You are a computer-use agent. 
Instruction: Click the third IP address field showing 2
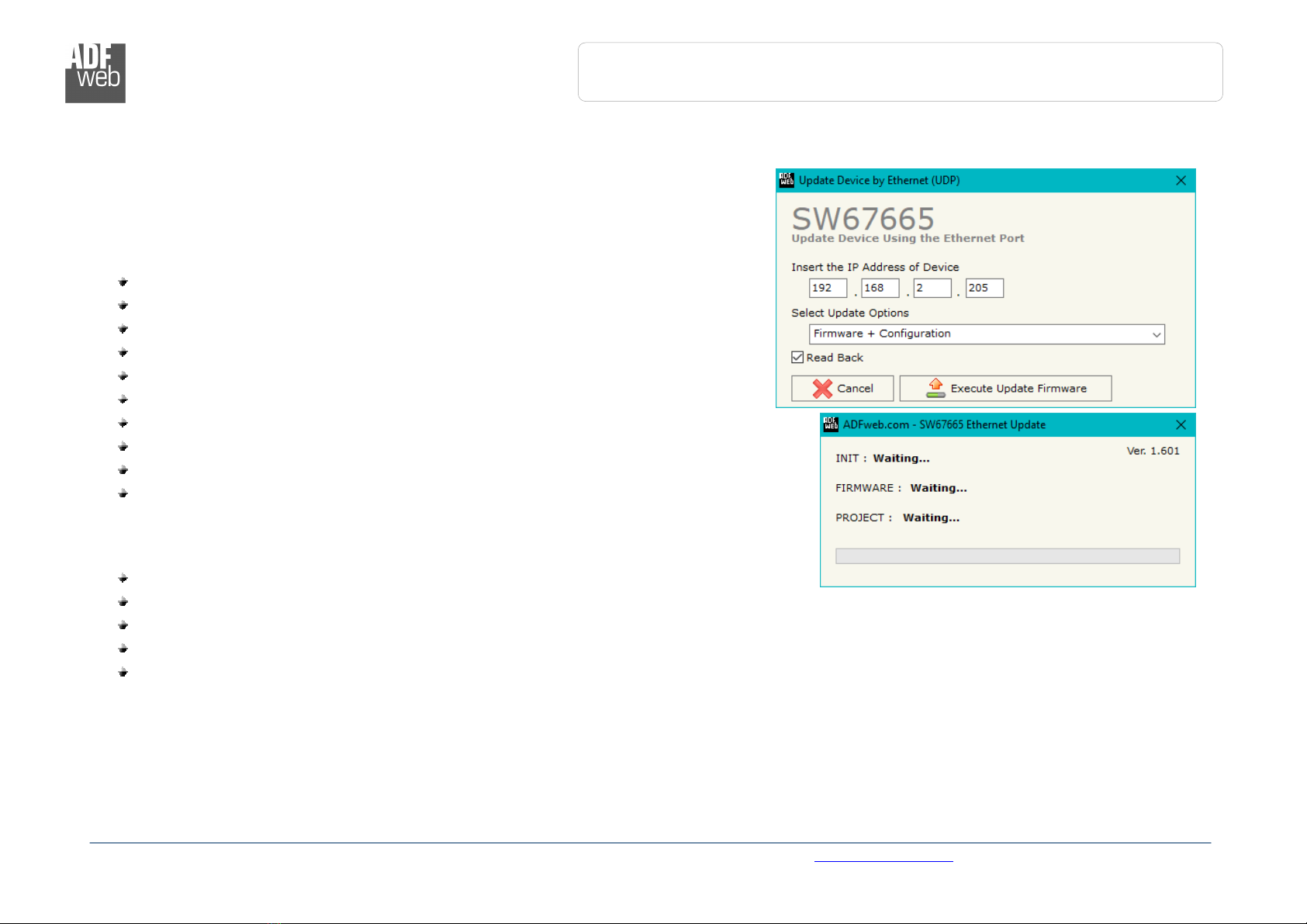[x=932, y=288]
